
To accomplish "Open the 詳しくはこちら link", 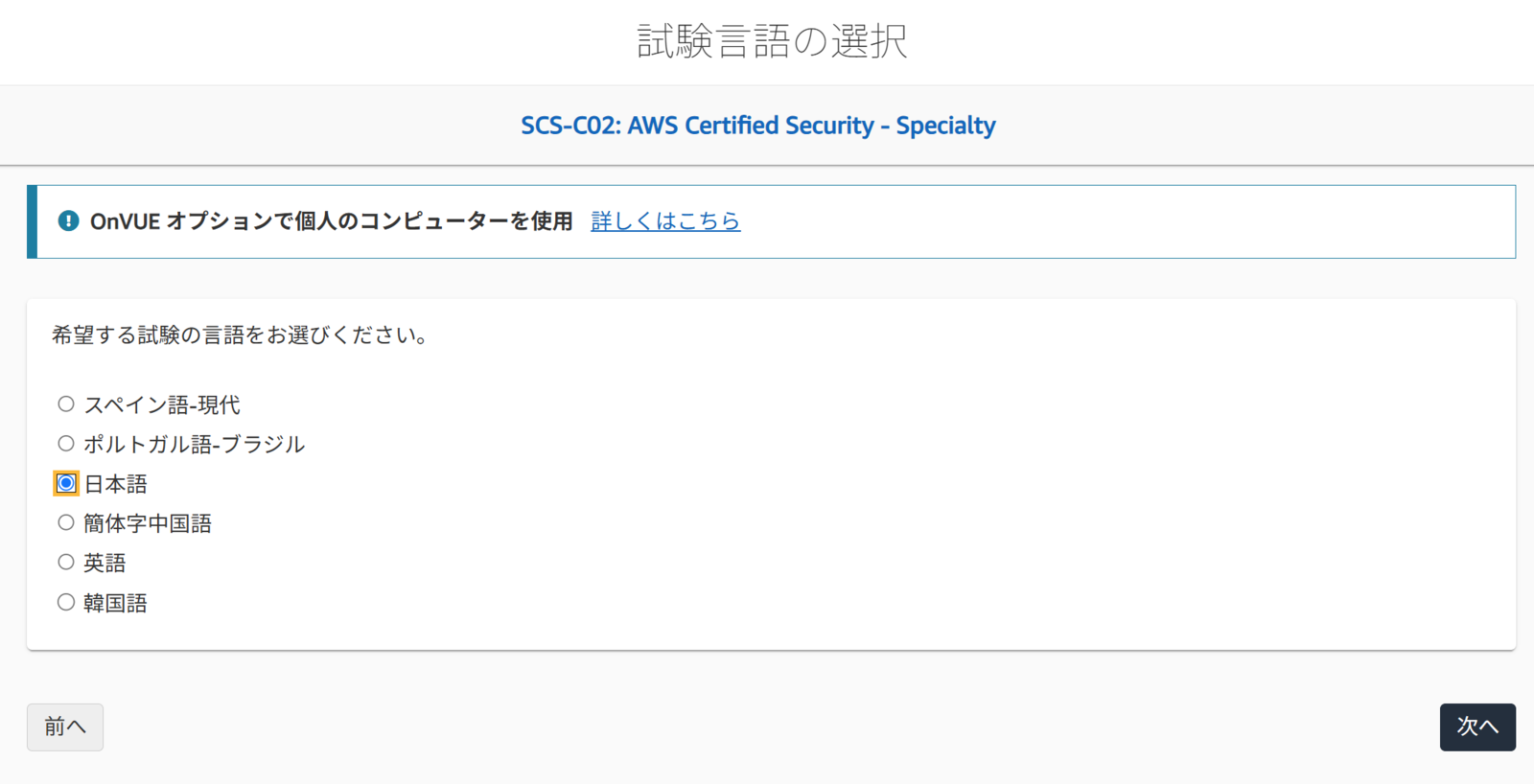I will point(665,221).
